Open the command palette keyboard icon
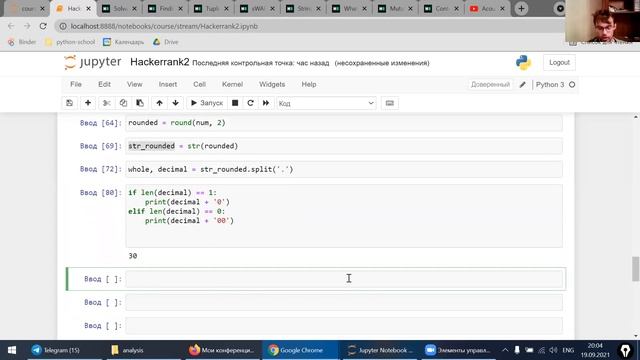The image size is (640, 360). [x=390, y=103]
